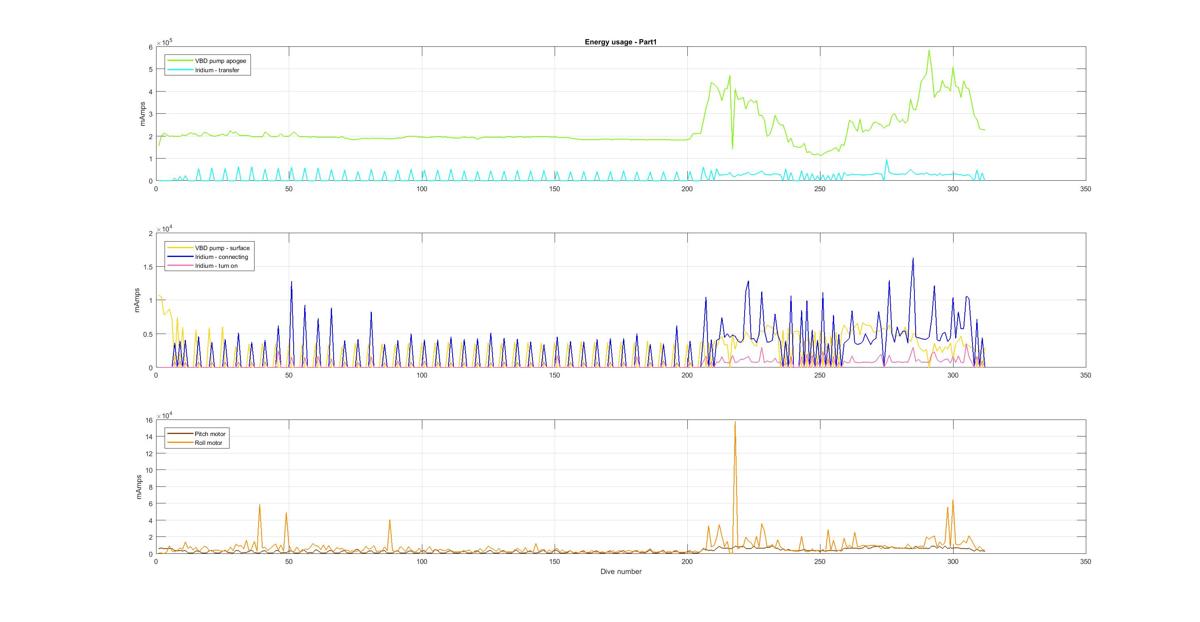Select the 'VBD pump apogee' legend entry
1200x622 pixels.
[221, 61]
